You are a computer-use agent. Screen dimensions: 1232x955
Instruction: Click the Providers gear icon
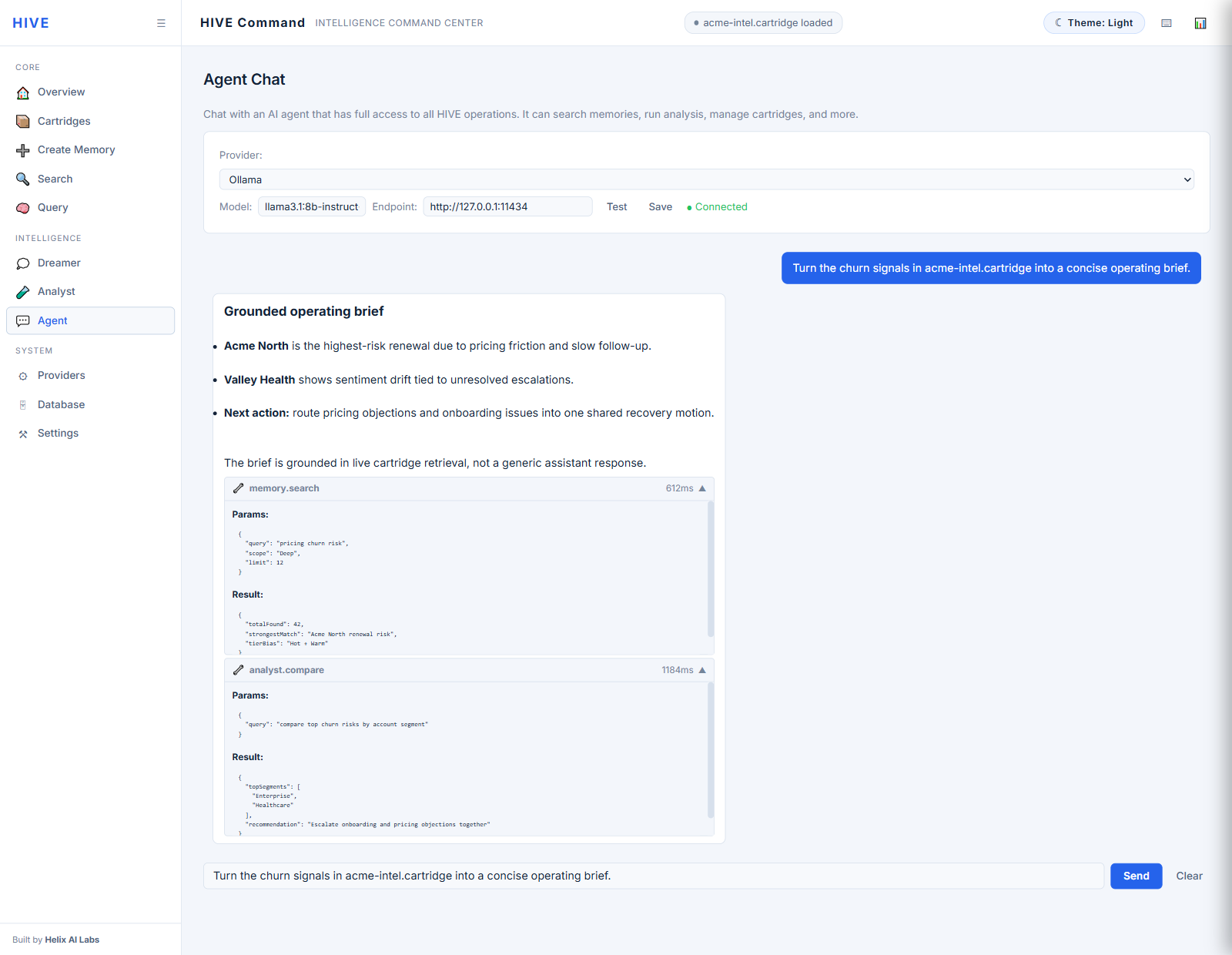click(x=23, y=376)
